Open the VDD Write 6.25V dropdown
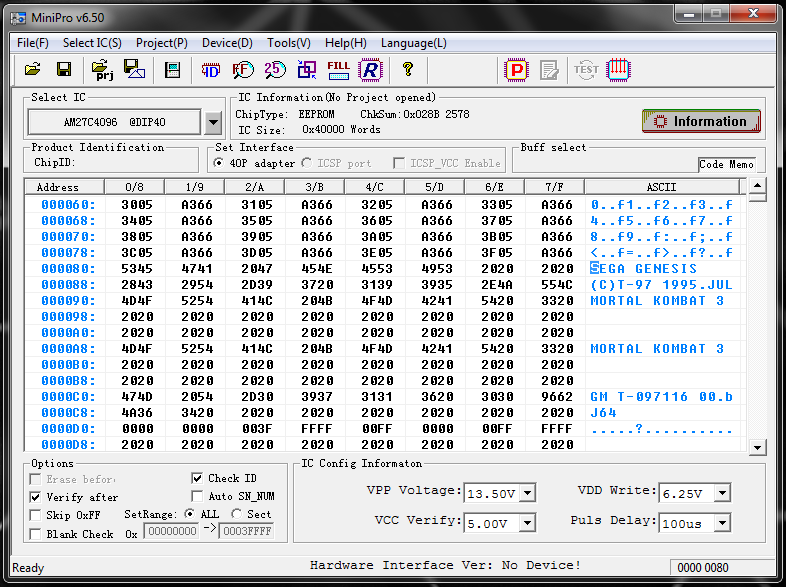Viewport: 786px width, 587px height. coord(722,493)
